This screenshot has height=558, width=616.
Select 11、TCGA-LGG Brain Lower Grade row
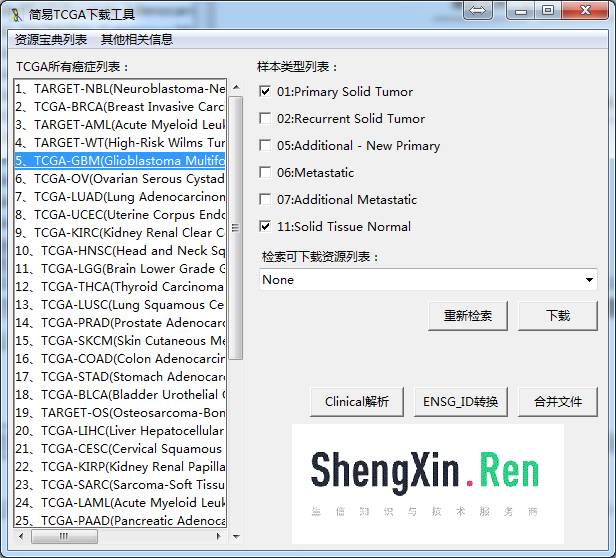point(120,269)
